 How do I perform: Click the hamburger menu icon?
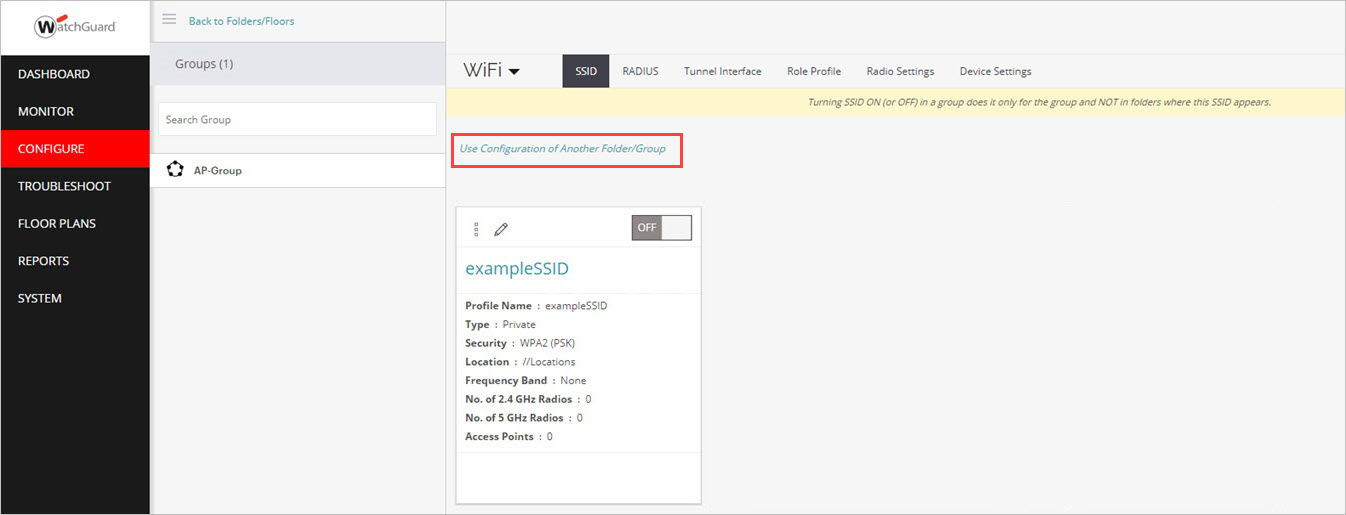point(169,19)
